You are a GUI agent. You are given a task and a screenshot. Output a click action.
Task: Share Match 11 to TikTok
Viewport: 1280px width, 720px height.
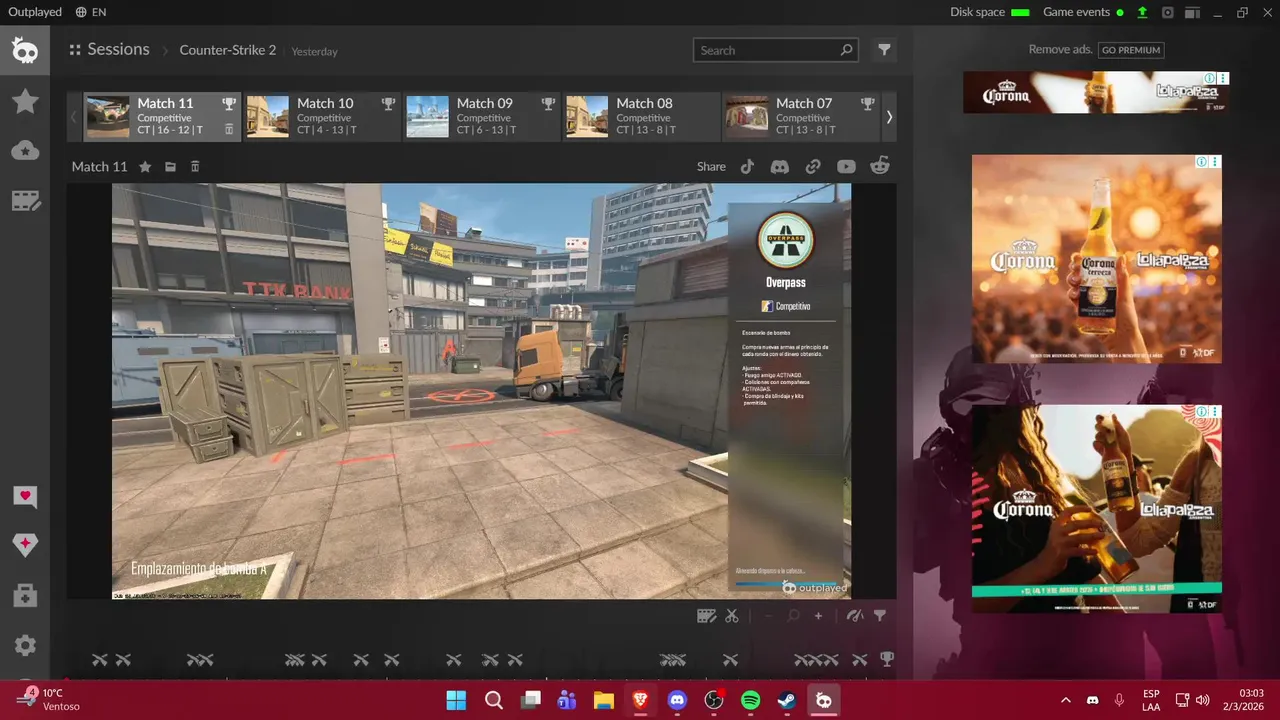click(x=747, y=167)
